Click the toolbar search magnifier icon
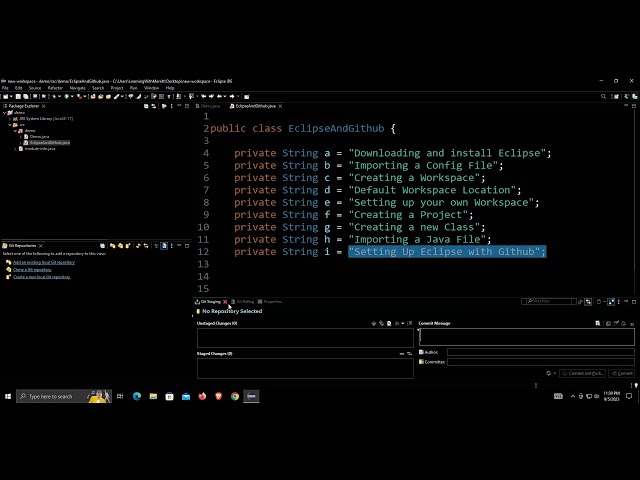The height and width of the screenshot is (480, 640). click(x=603, y=97)
